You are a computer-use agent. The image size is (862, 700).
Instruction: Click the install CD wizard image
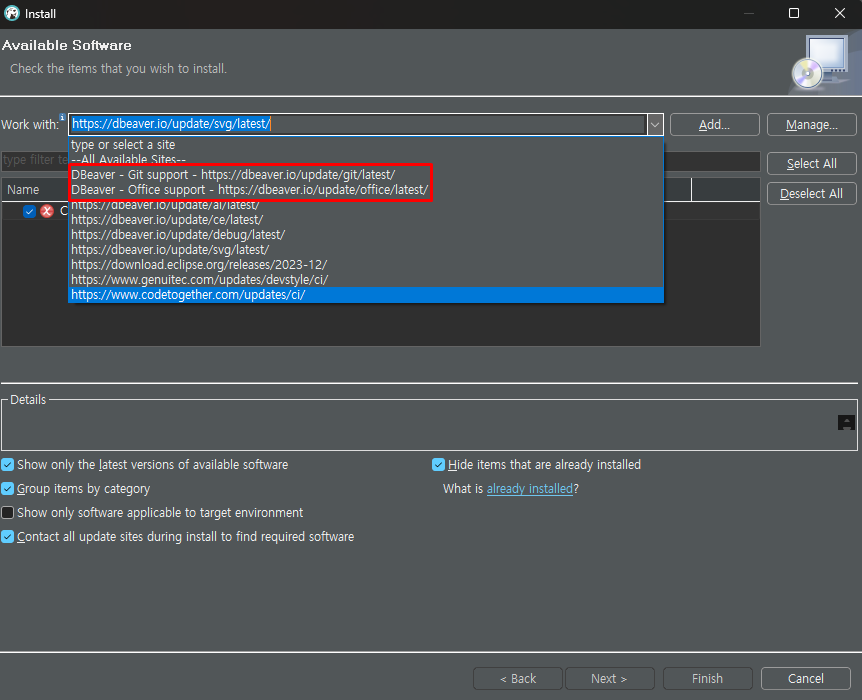click(821, 63)
